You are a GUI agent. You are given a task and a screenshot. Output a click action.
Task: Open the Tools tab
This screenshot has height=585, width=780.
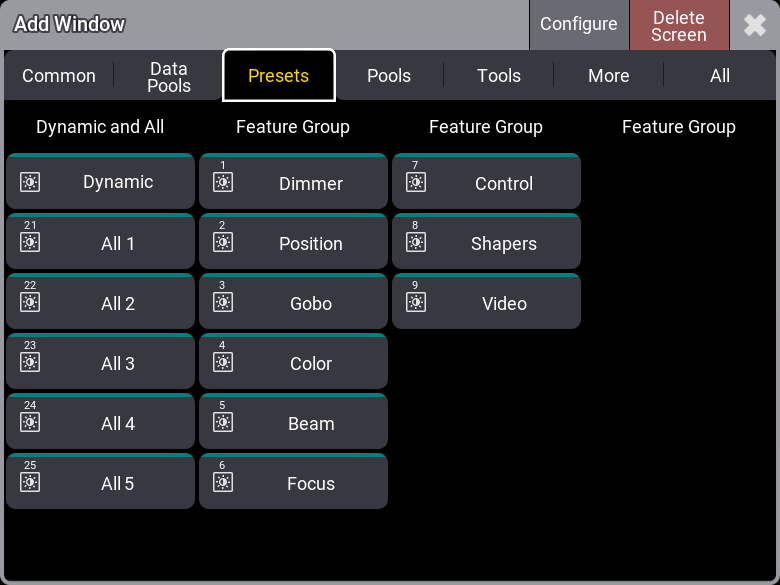click(x=499, y=76)
